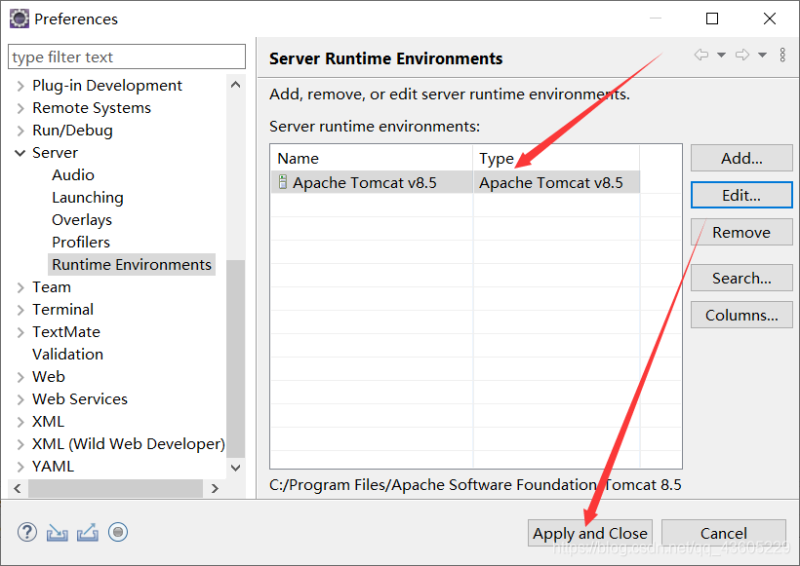Click the Columns... button
Image resolution: width=800 pixels, height=566 pixels.
(741, 315)
